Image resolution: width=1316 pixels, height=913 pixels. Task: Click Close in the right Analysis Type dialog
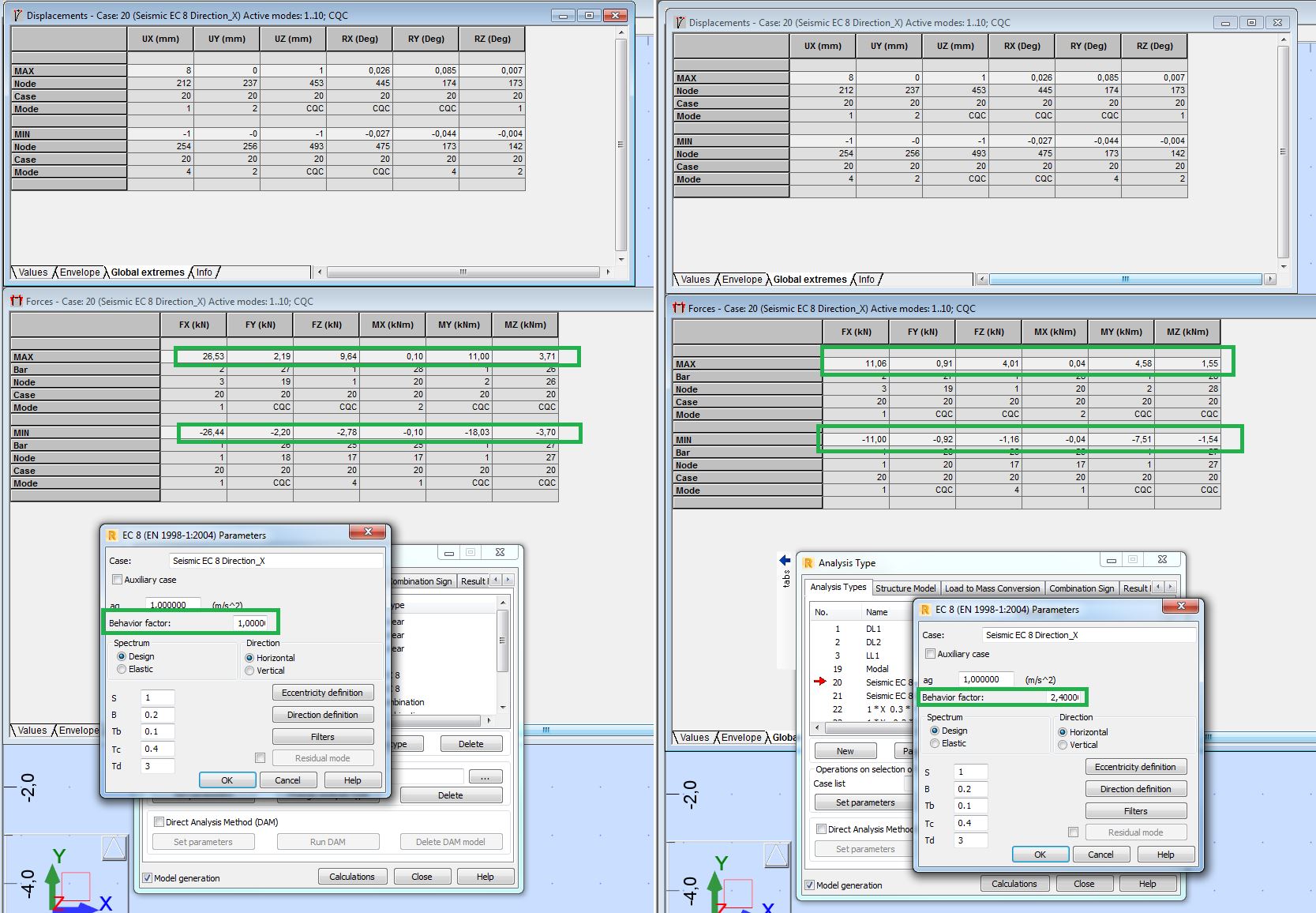pyautogui.click(x=1084, y=884)
